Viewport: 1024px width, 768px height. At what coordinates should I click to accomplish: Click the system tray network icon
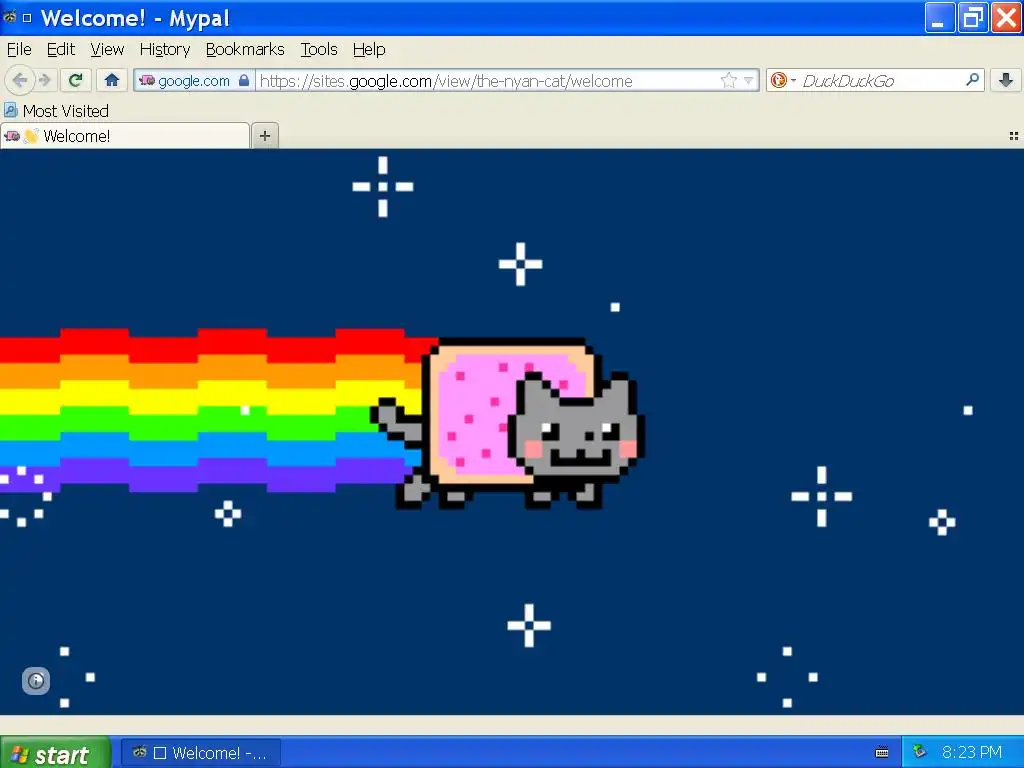[920, 752]
